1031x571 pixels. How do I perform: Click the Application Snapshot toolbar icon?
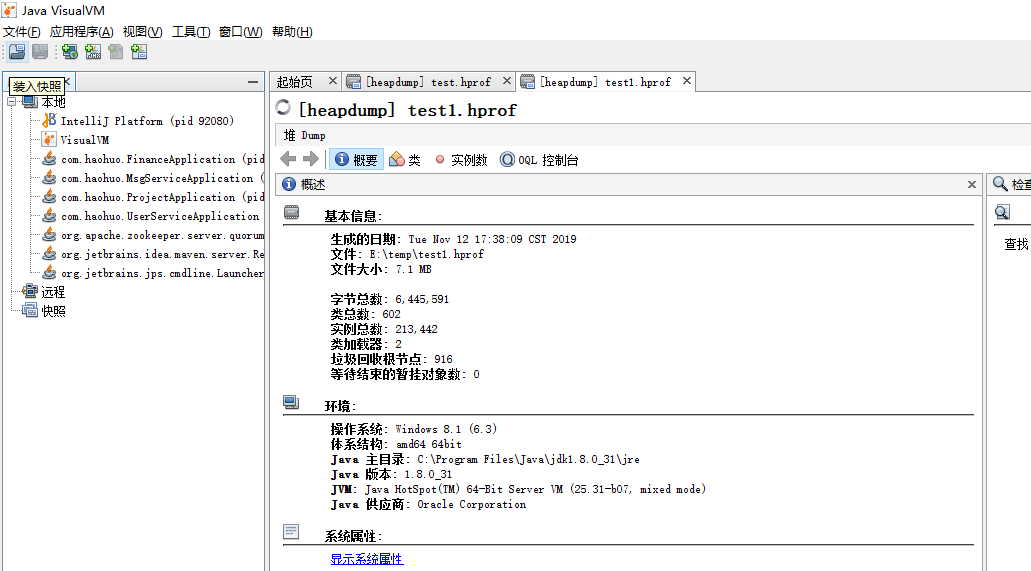click(x=139, y=52)
